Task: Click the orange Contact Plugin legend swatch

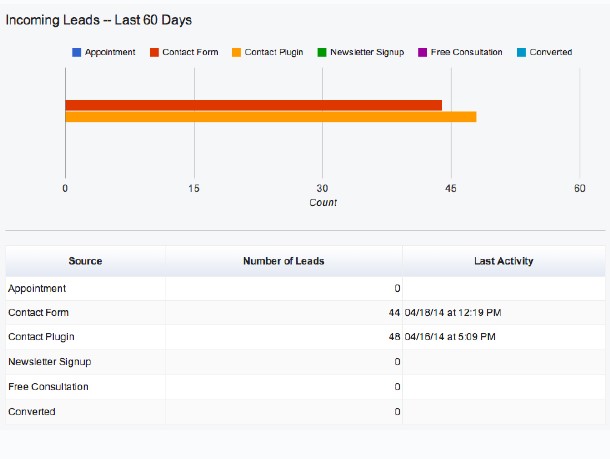Action: pos(236,52)
